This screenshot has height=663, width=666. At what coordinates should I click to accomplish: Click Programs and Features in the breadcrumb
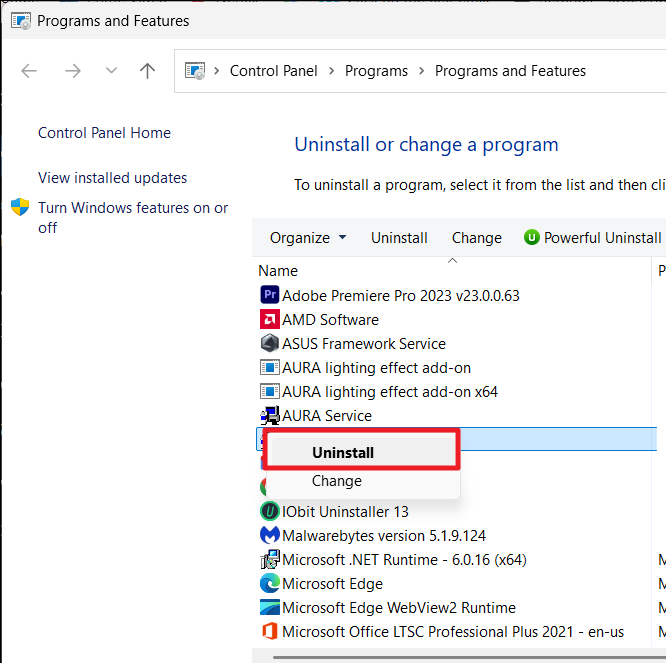click(x=510, y=71)
